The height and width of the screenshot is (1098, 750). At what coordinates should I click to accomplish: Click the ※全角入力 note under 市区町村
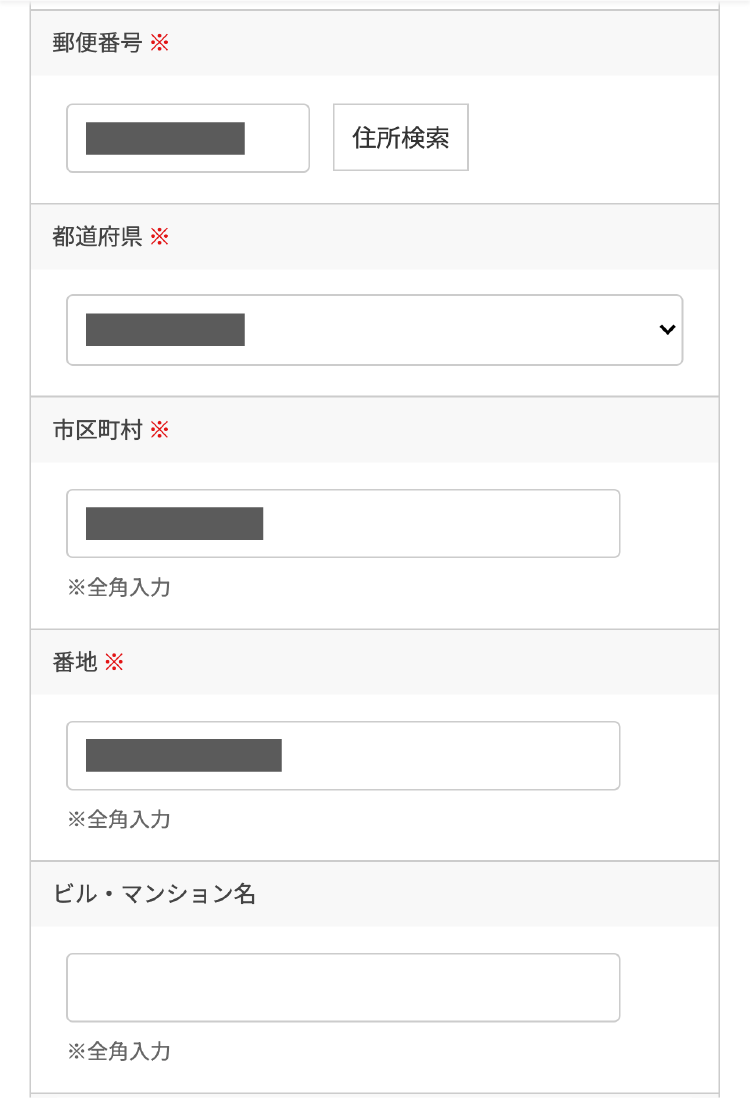point(118,588)
